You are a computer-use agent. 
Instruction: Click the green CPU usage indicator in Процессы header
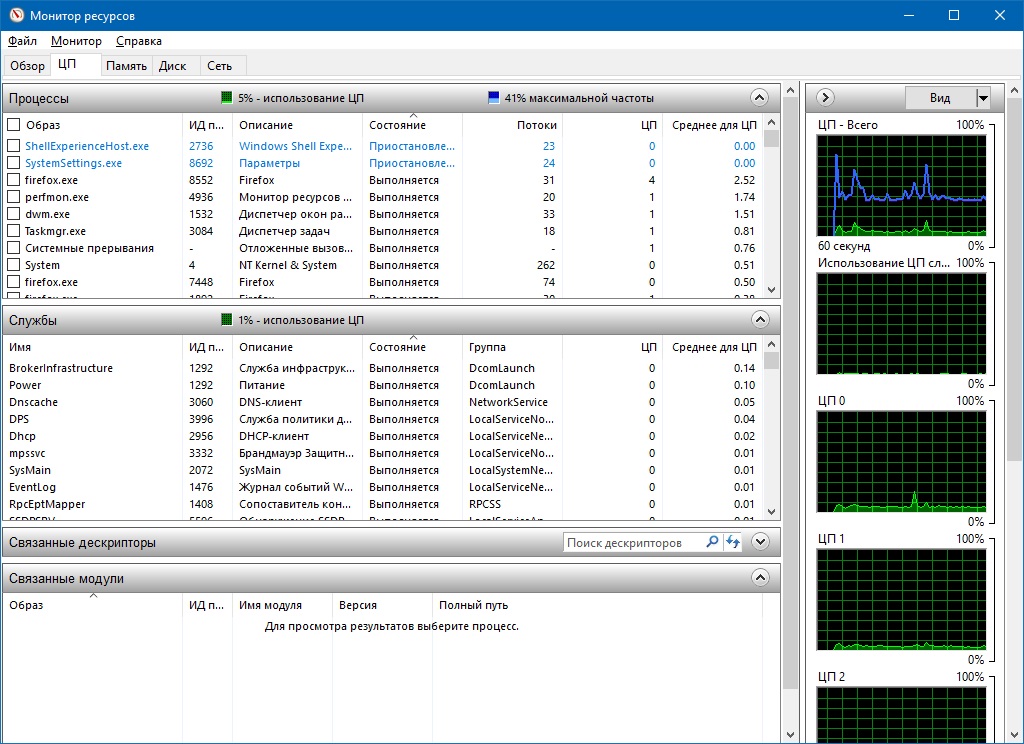(227, 98)
